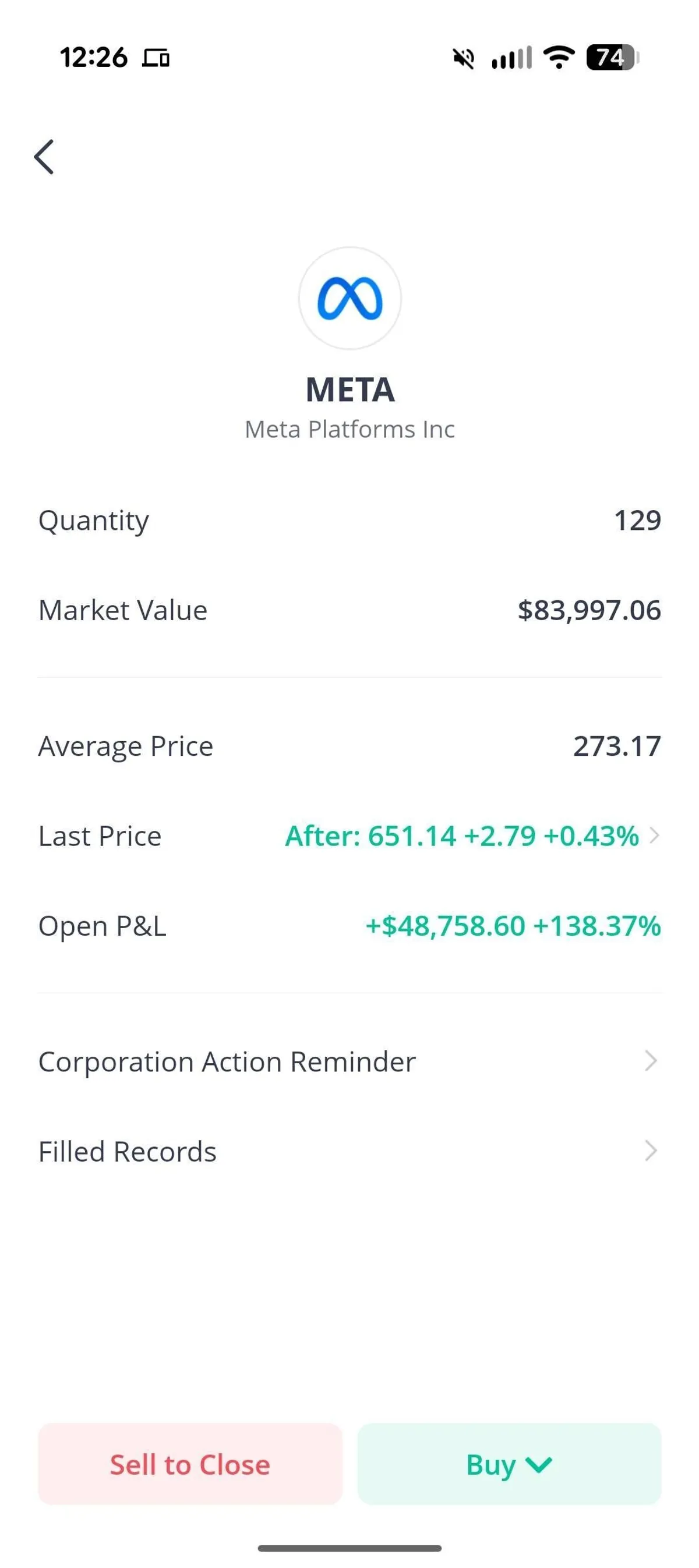Tap the muted bell status icon
This screenshot has height=1568, width=699.
point(463,58)
